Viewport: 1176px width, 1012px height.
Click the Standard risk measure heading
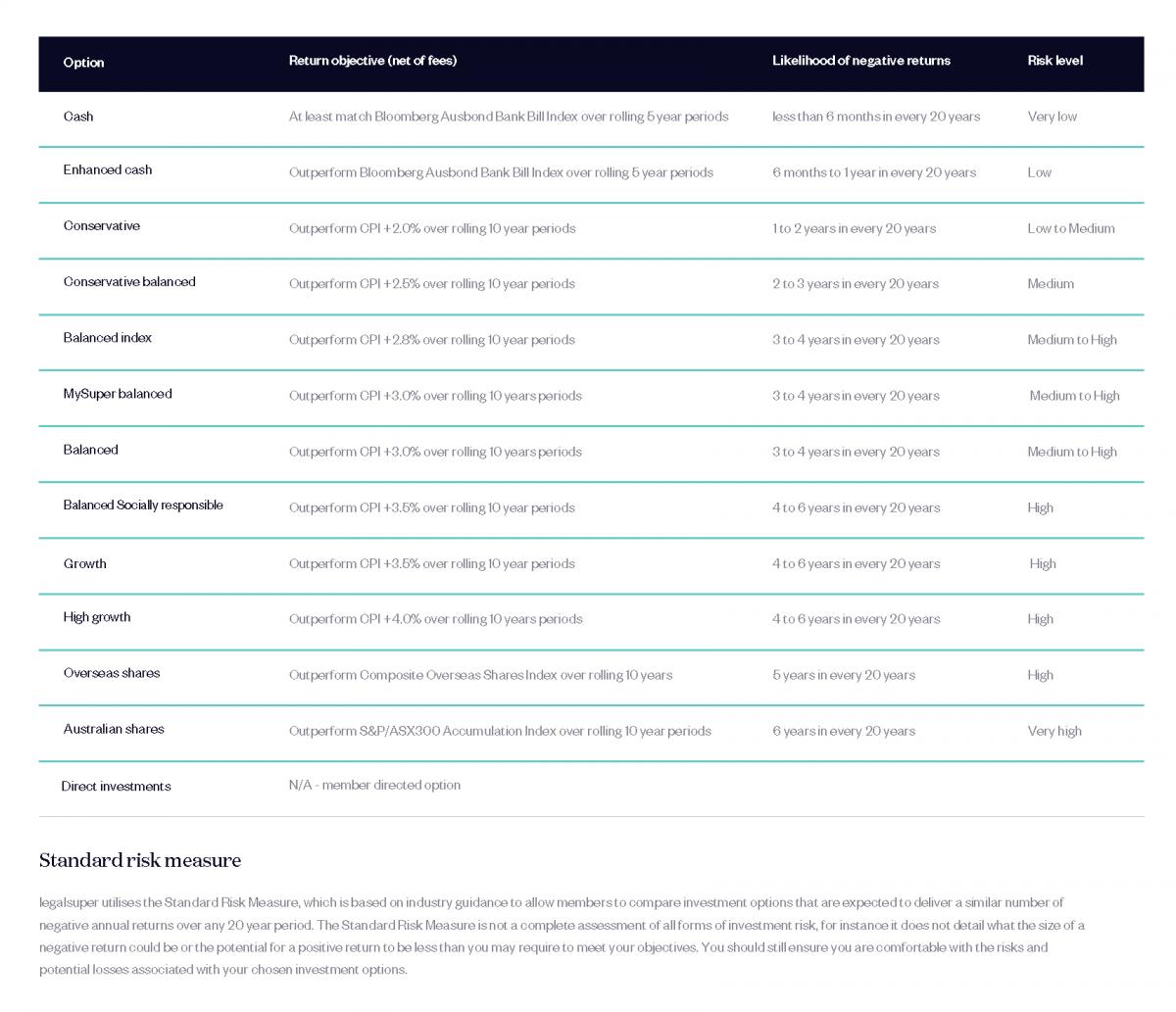pyautogui.click(x=140, y=860)
